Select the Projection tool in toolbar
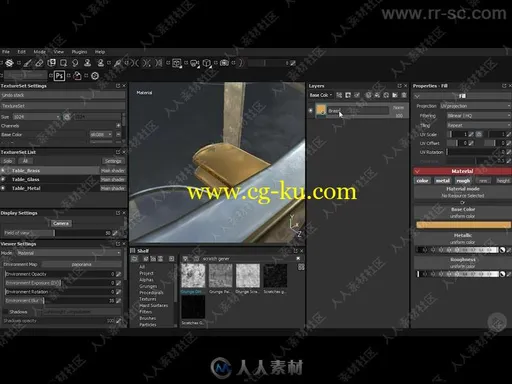The width and height of the screenshot is (512, 384). (51, 63)
